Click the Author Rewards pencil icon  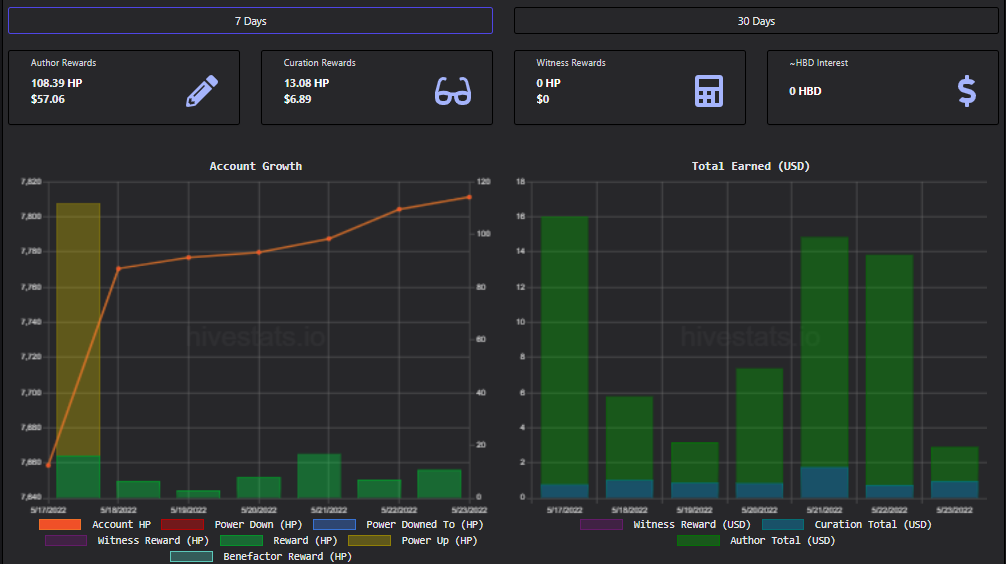(x=202, y=90)
